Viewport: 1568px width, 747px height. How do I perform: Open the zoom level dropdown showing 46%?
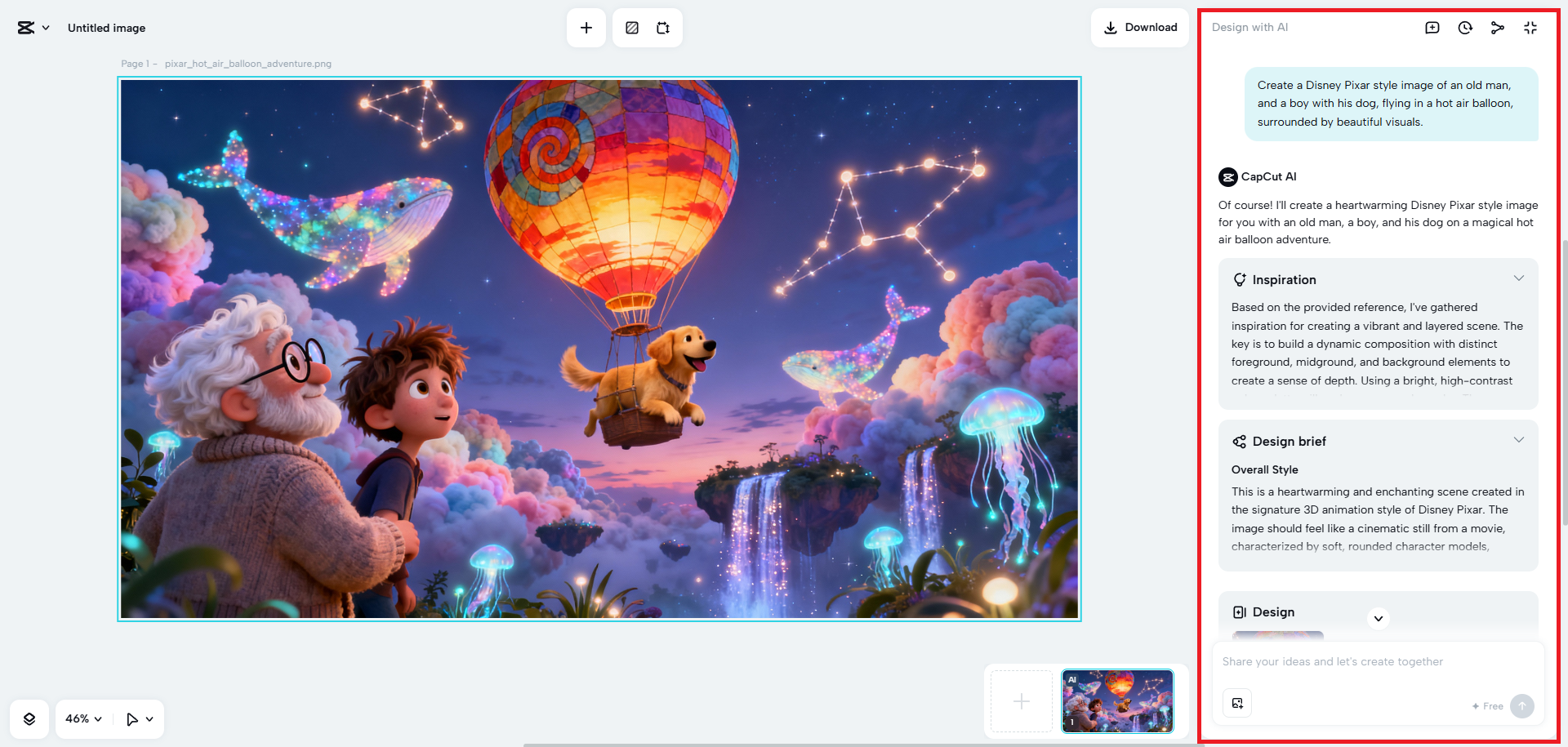(82, 718)
